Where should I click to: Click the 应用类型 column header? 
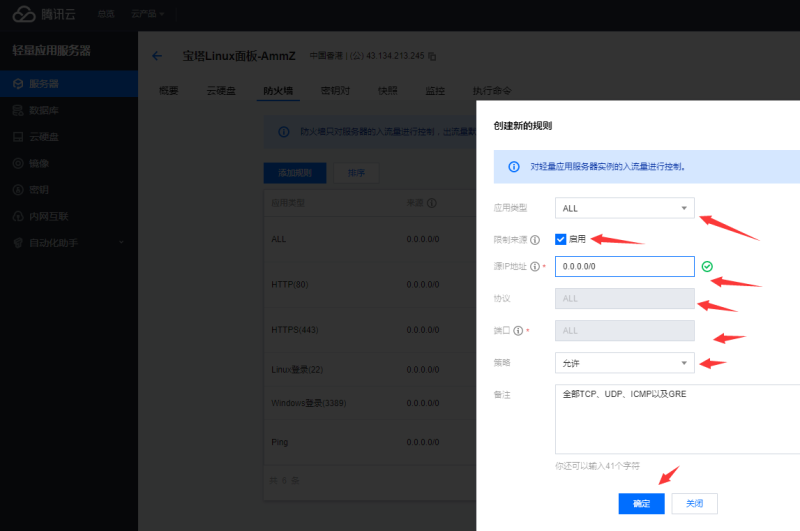click(288, 203)
